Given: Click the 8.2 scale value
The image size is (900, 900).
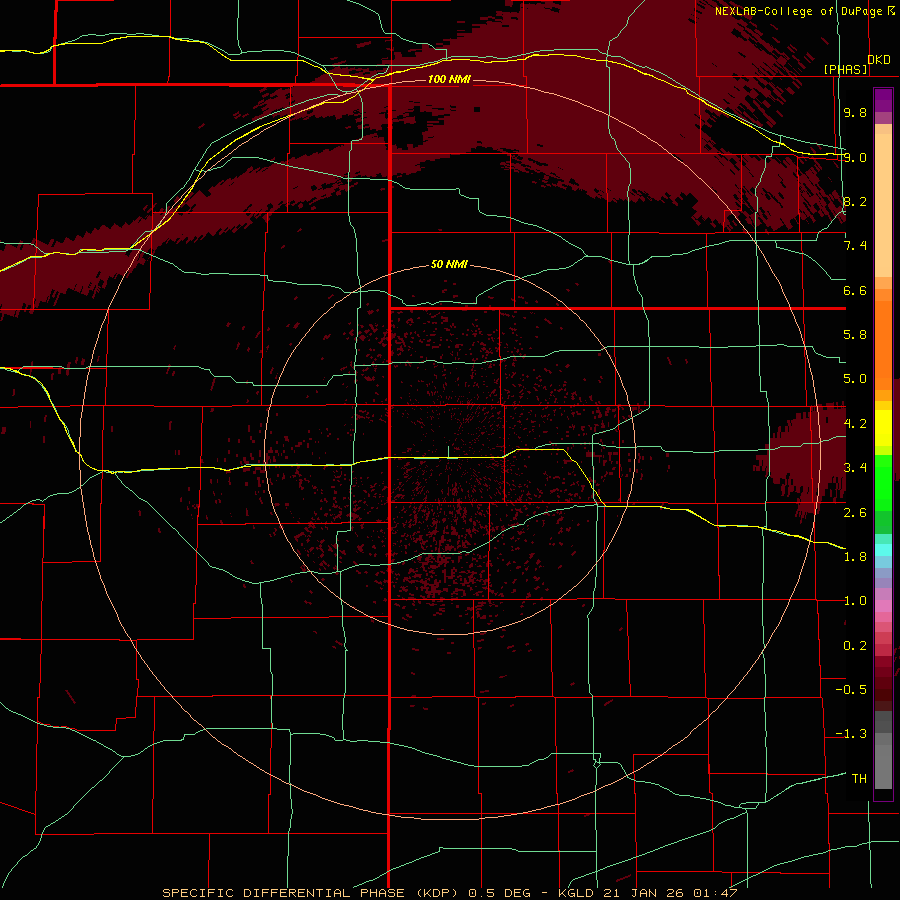Looking at the screenshot, I should (x=855, y=201).
